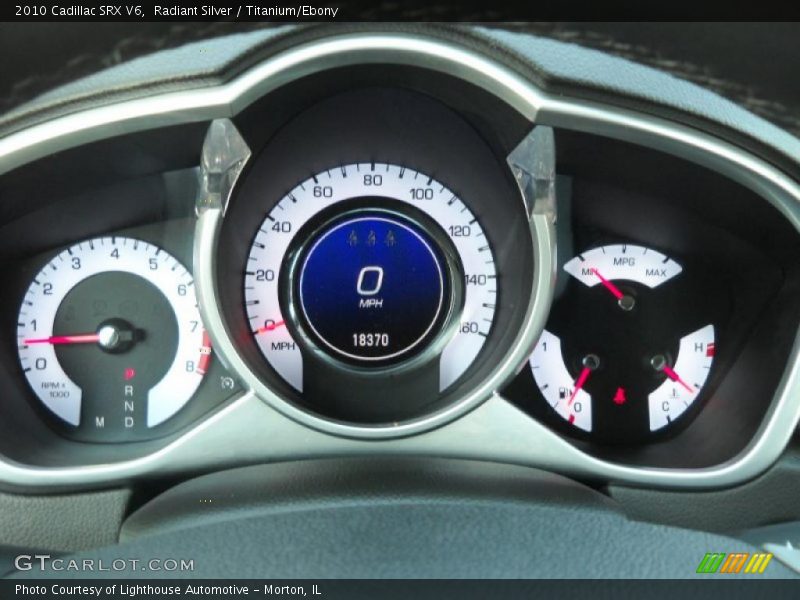Click the 1 full mark on fuel gauge
The image size is (800, 600).
(544, 347)
